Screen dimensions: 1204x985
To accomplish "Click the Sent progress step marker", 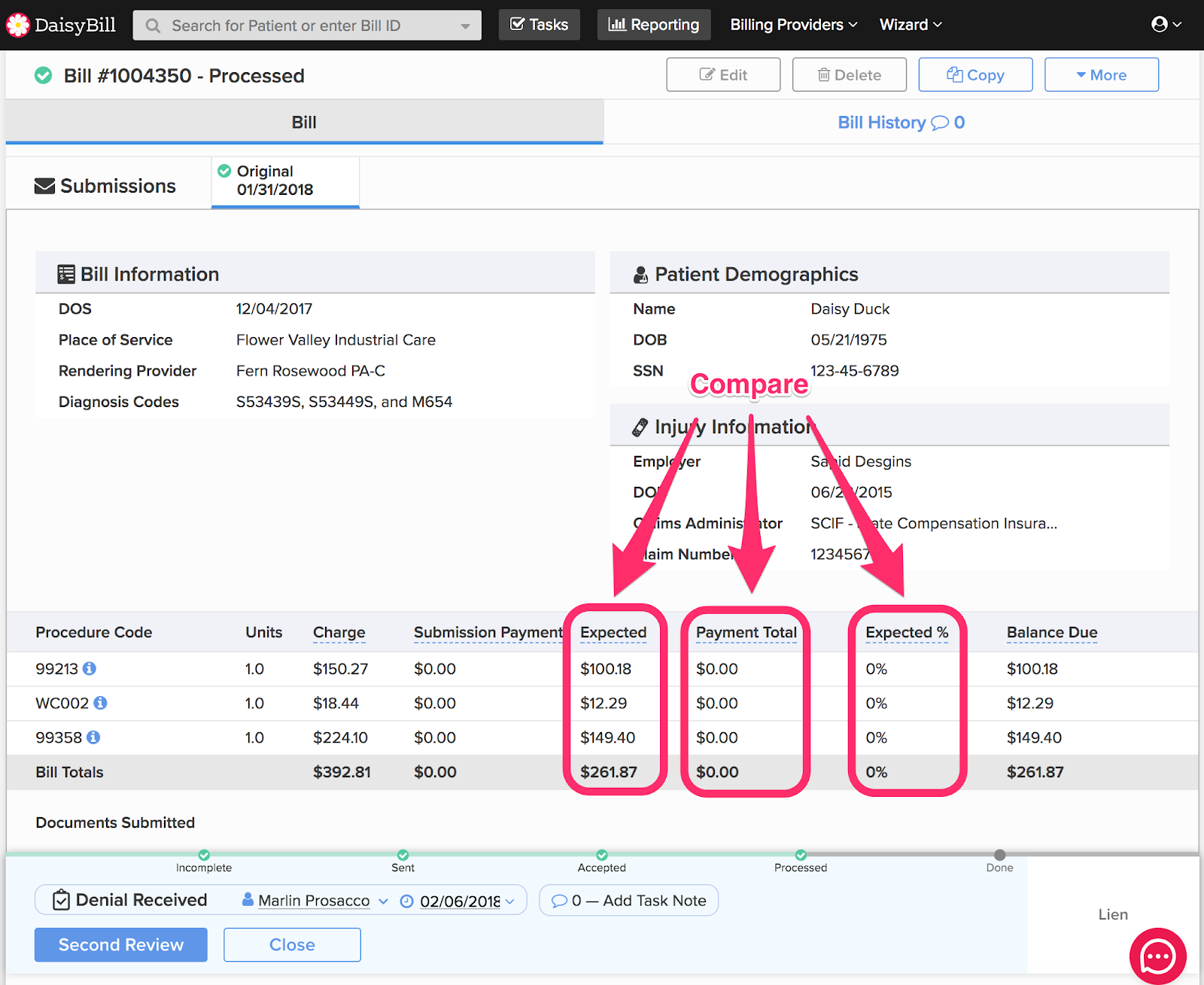I will click(x=403, y=855).
